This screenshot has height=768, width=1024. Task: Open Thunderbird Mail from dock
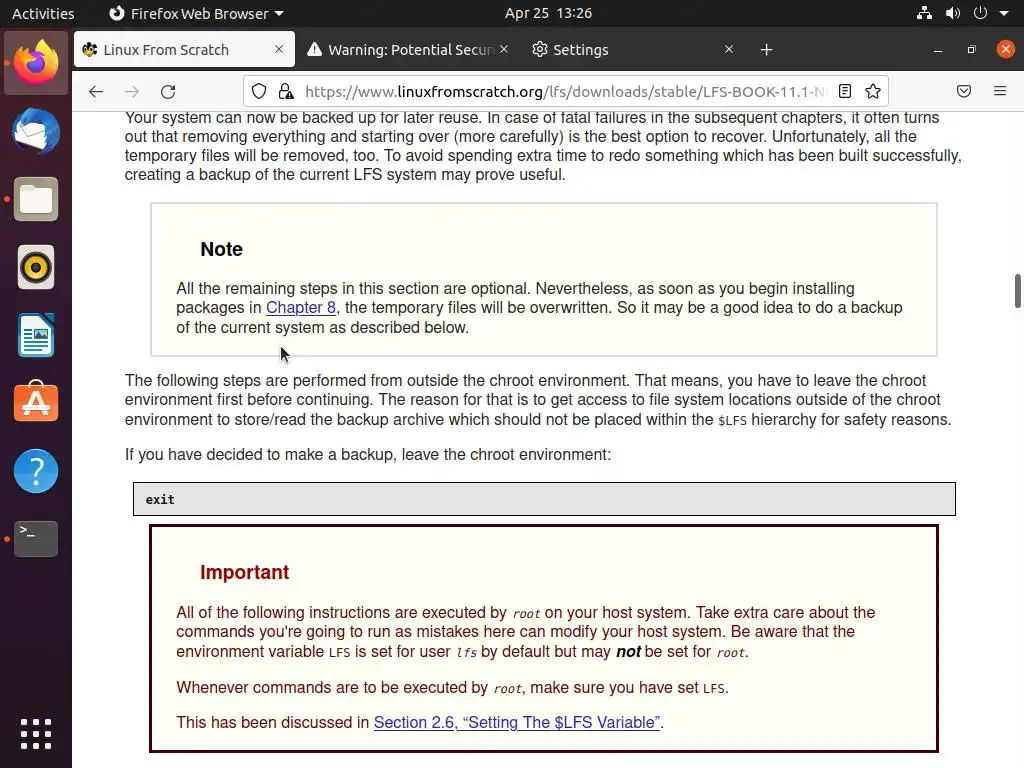pos(36,131)
